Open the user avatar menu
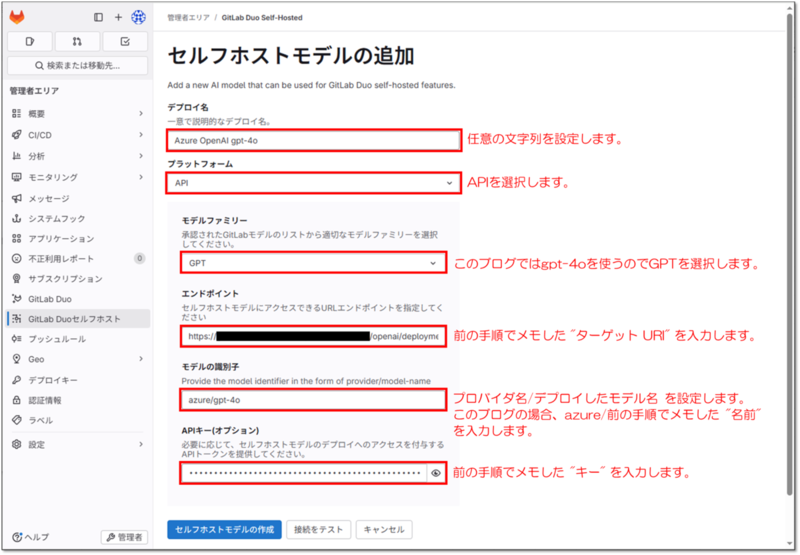 point(138,17)
